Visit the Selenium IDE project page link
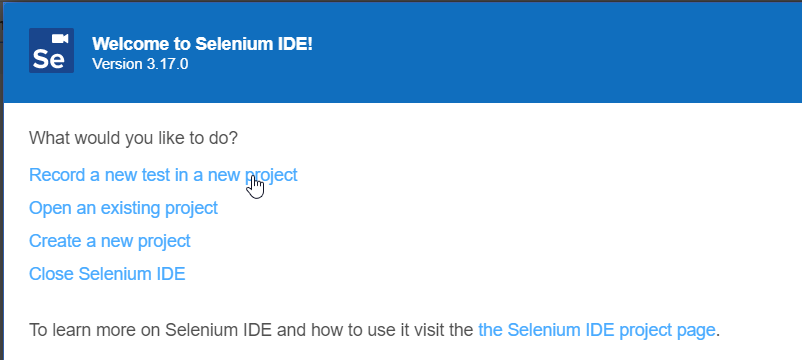The image size is (802, 360). (596, 330)
